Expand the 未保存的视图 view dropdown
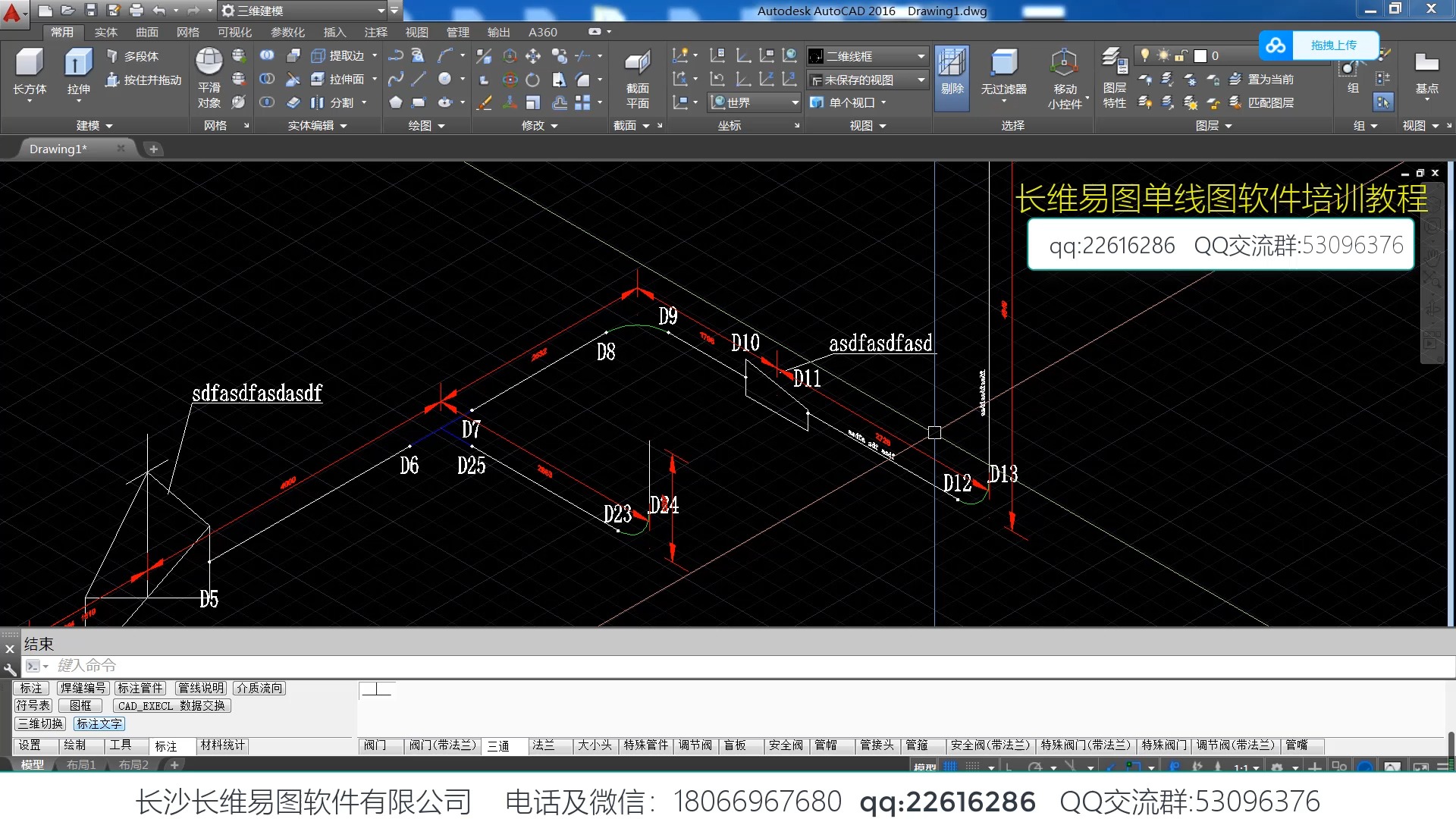 pyautogui.click(x=921, y=80)
